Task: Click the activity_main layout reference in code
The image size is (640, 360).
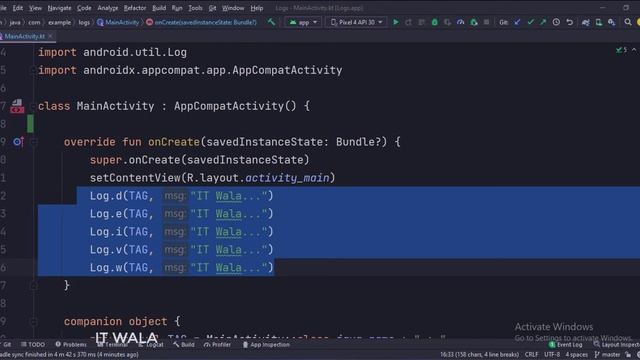Action: pos(287,178)
